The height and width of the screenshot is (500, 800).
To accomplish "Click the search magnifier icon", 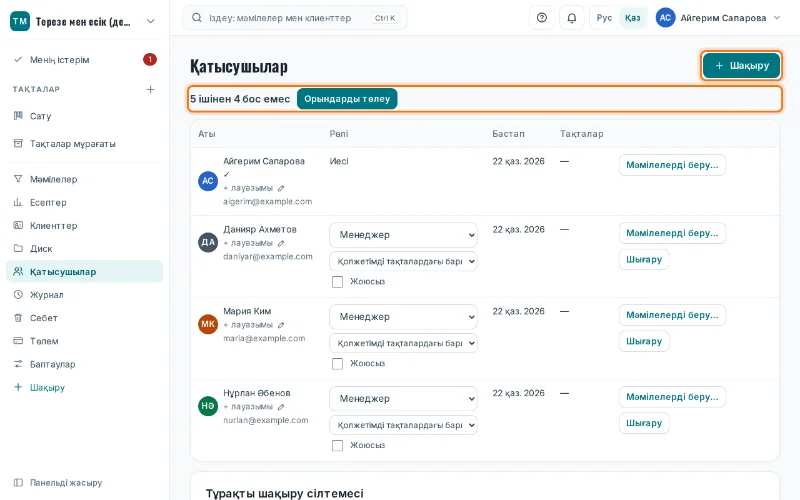I will pos(196,18).
